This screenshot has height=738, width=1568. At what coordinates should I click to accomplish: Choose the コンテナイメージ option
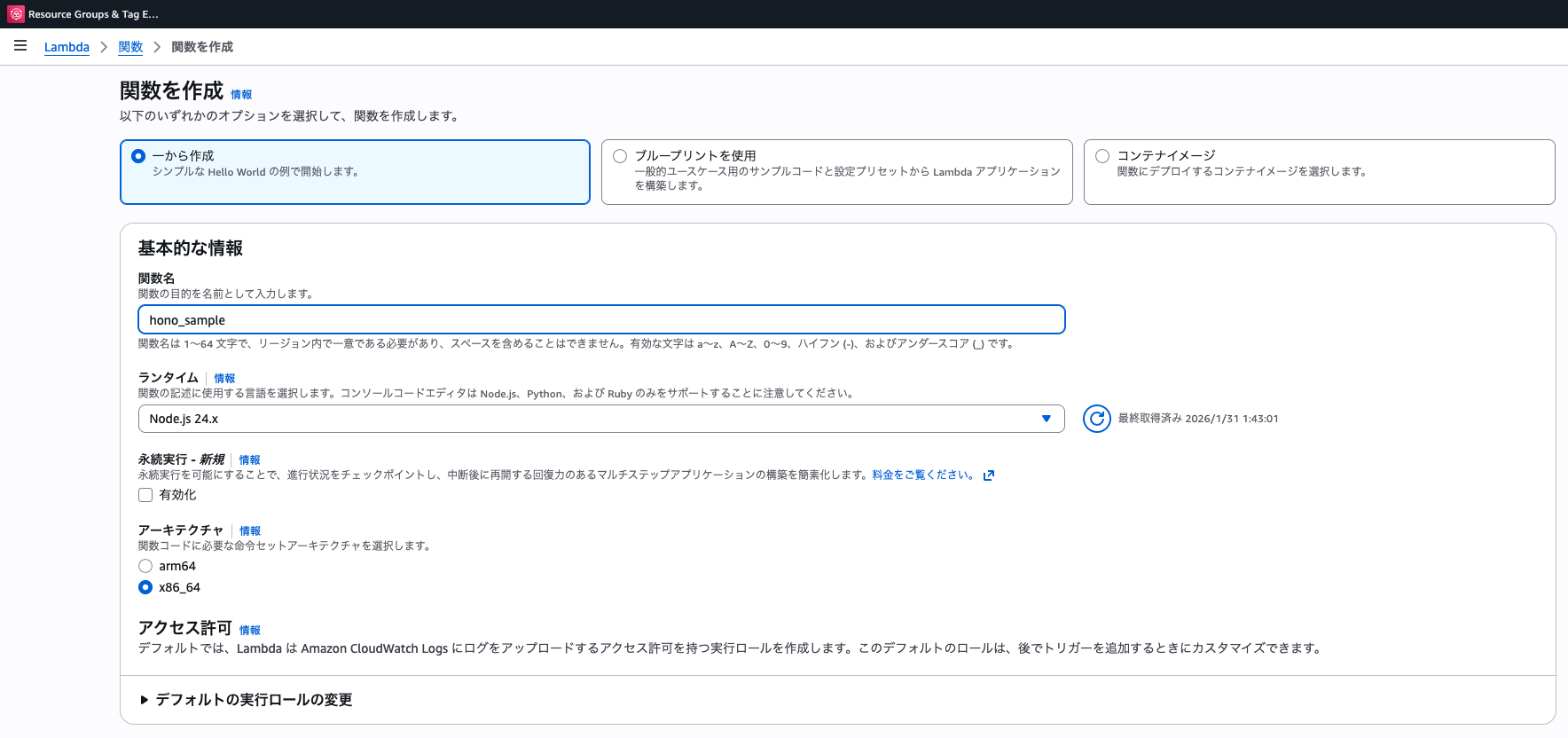click(x=1102, y=156)
